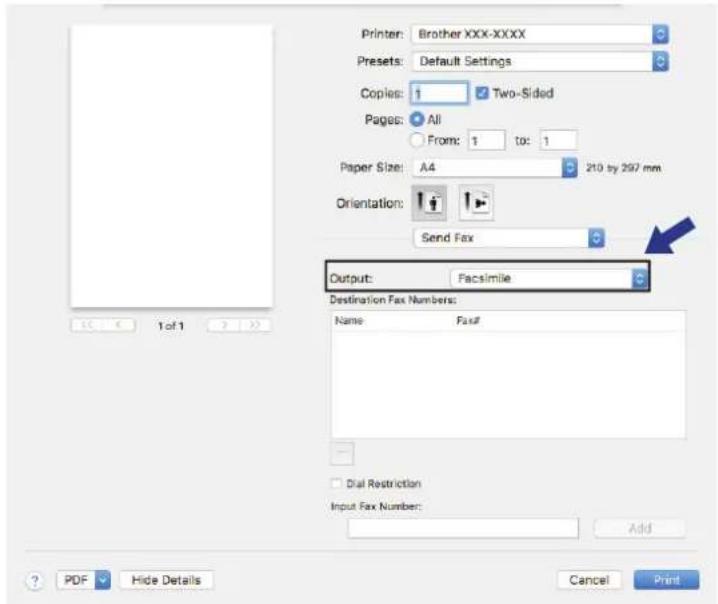Image resolution: width=718 pixels, height=604 pixels.
Task: Click the Hide Details button
Action: pos(166,580)
